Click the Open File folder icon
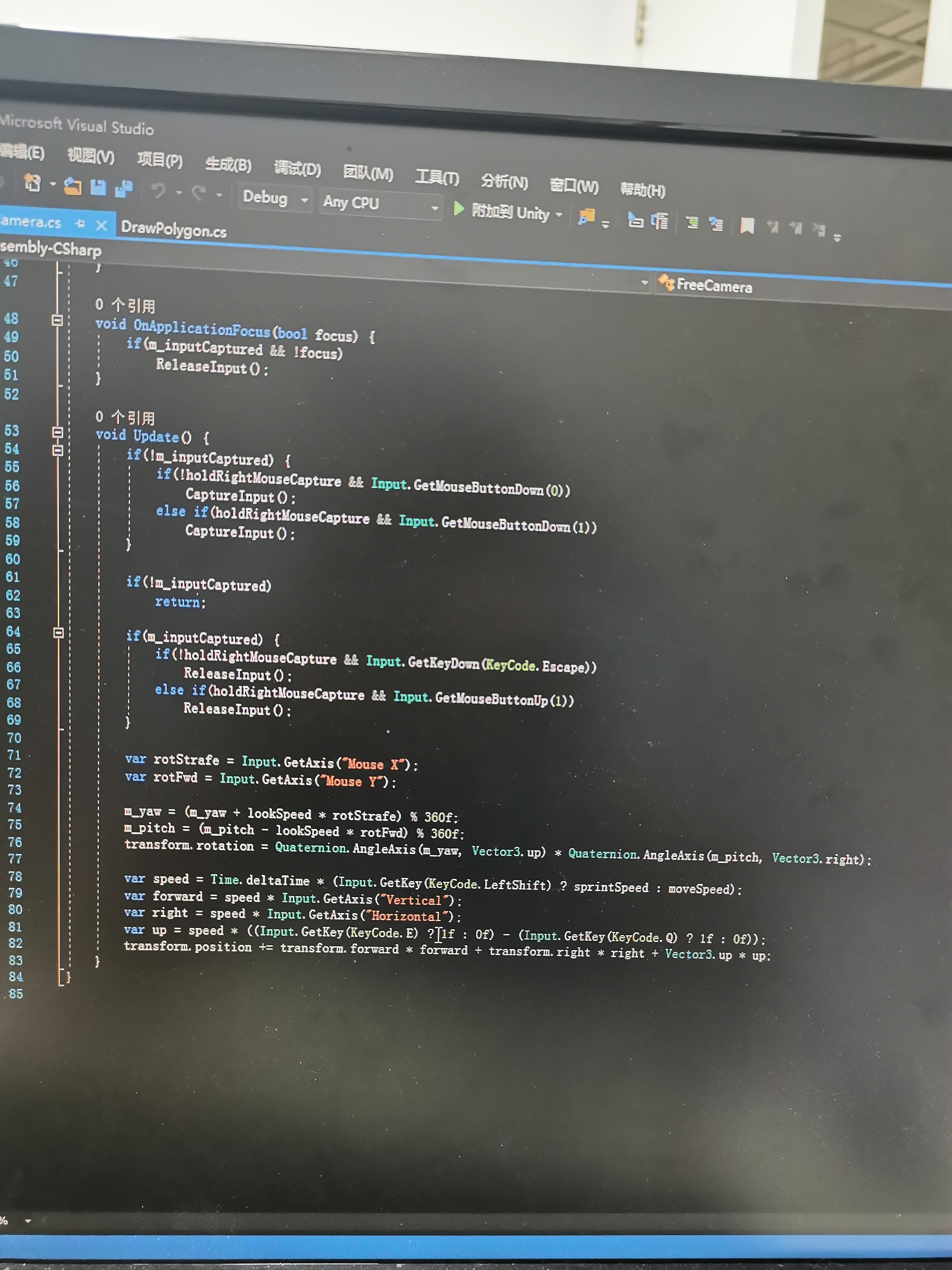 72,187
